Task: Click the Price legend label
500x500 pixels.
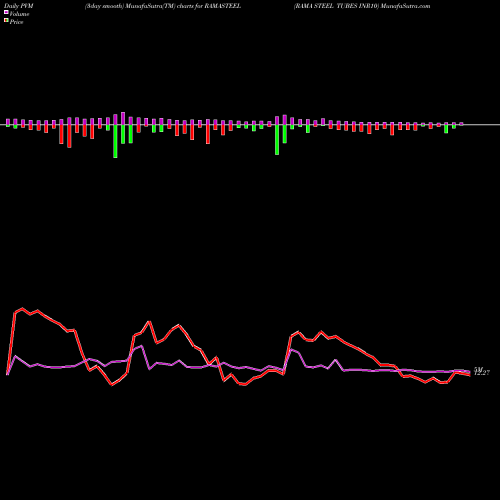Action: point(16,22)
